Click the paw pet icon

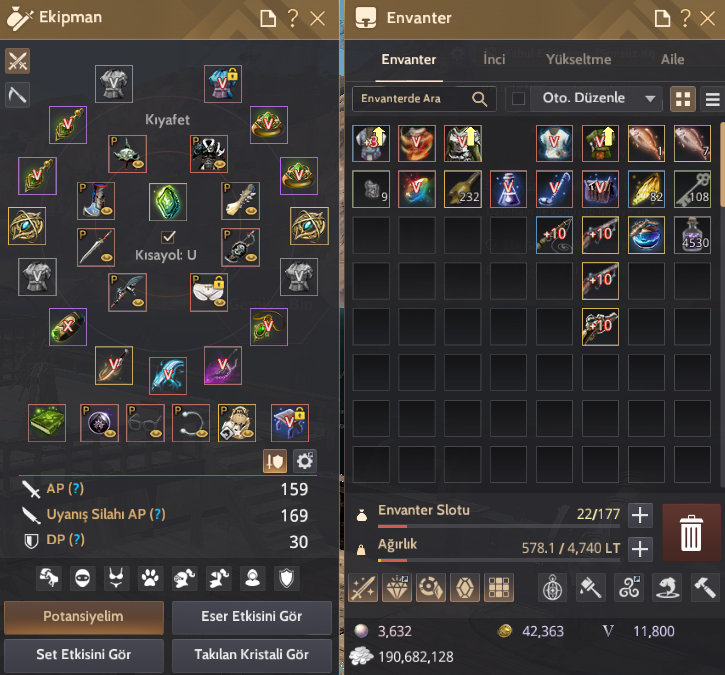pyautogui.click(x=150, y=578)
